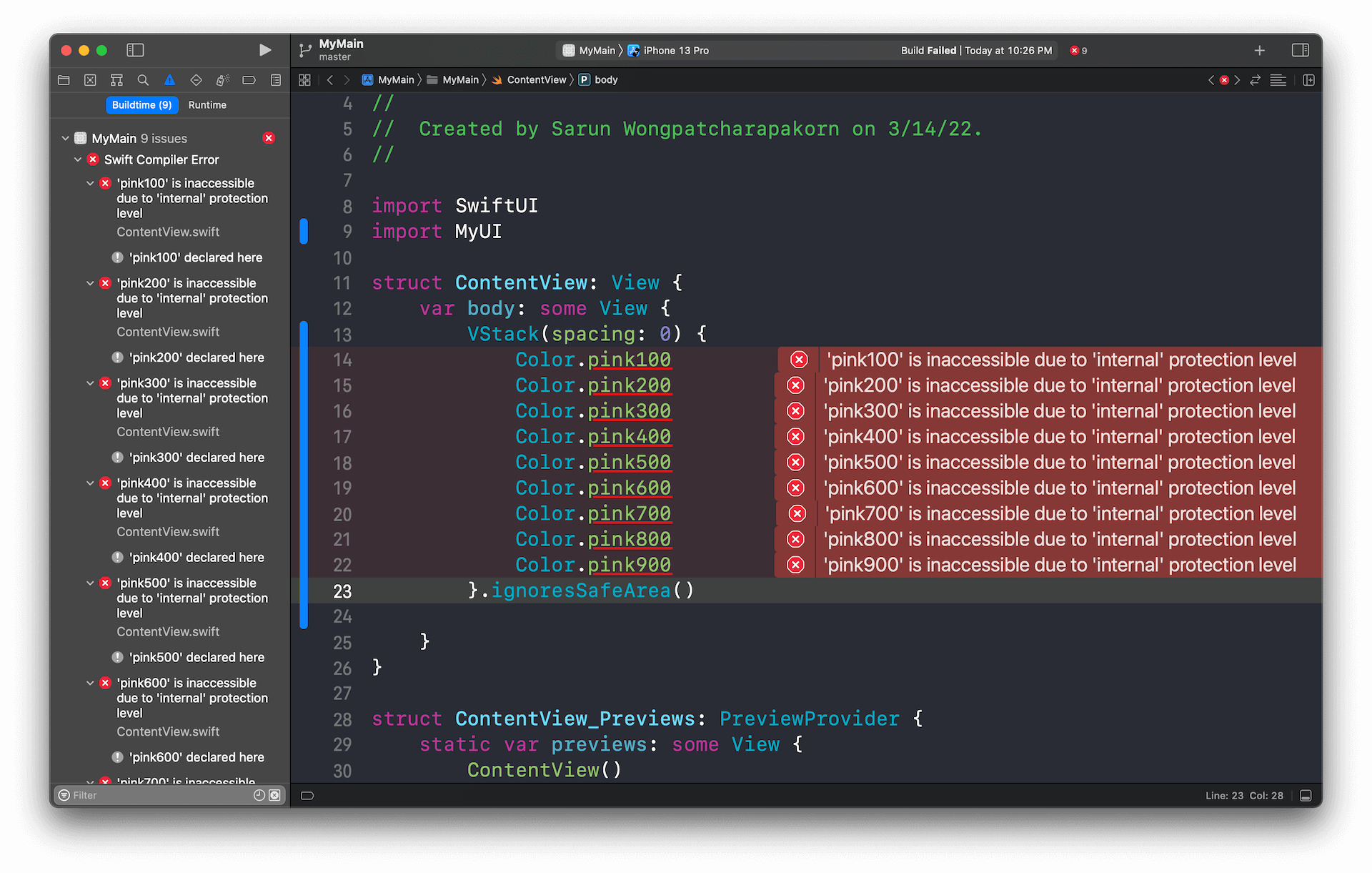Open the Breakpoint navigator icon
1372x873 pixels.
tap(249, 80)
